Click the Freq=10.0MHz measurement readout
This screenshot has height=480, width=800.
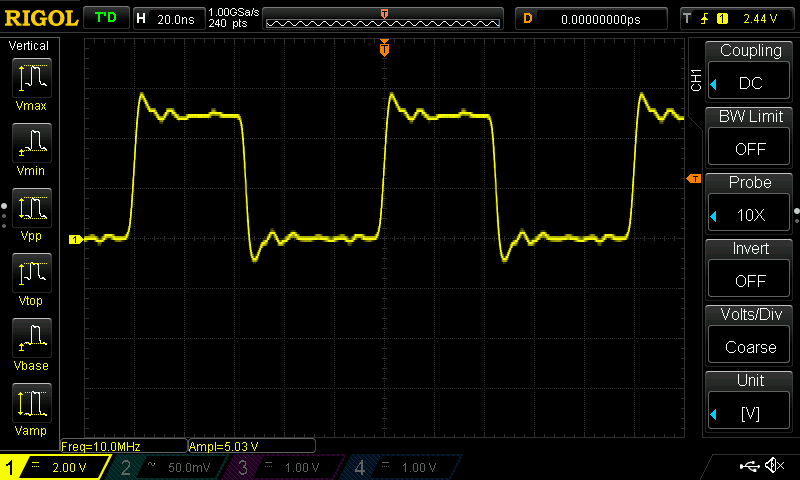[123, 446]
